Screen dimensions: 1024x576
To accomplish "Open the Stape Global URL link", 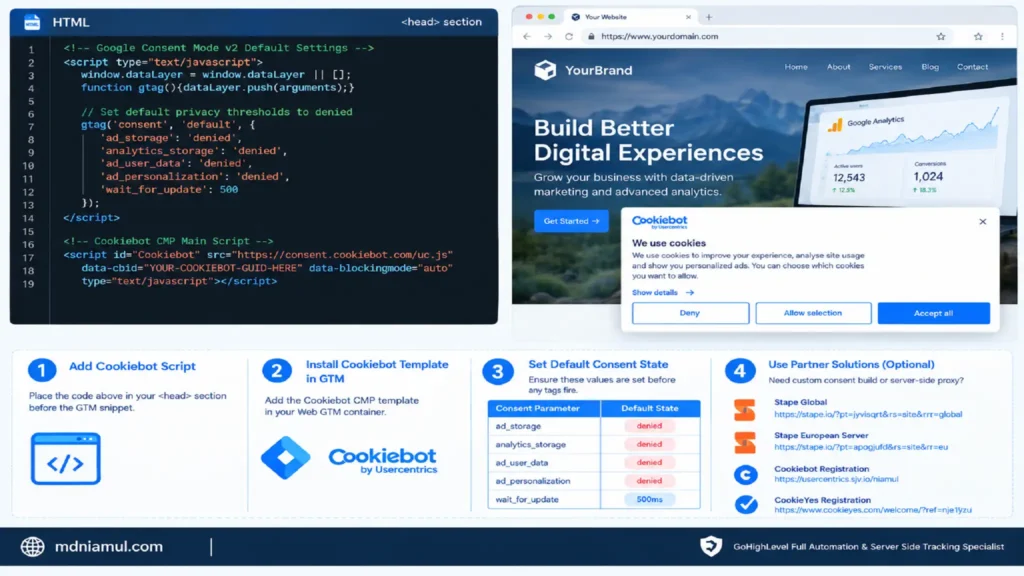I will (x=868, y=414).
